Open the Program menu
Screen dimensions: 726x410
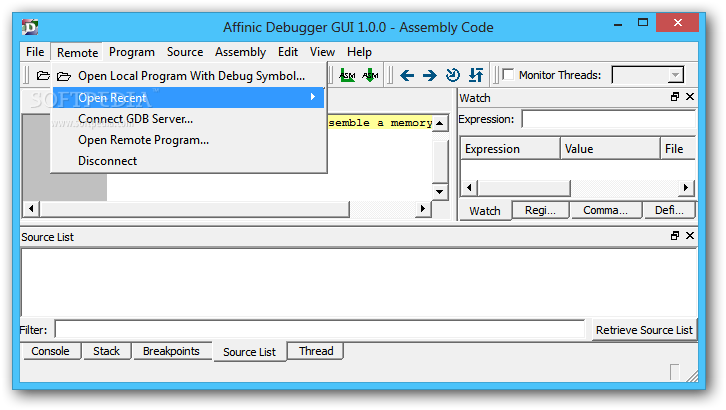(132, 52)
